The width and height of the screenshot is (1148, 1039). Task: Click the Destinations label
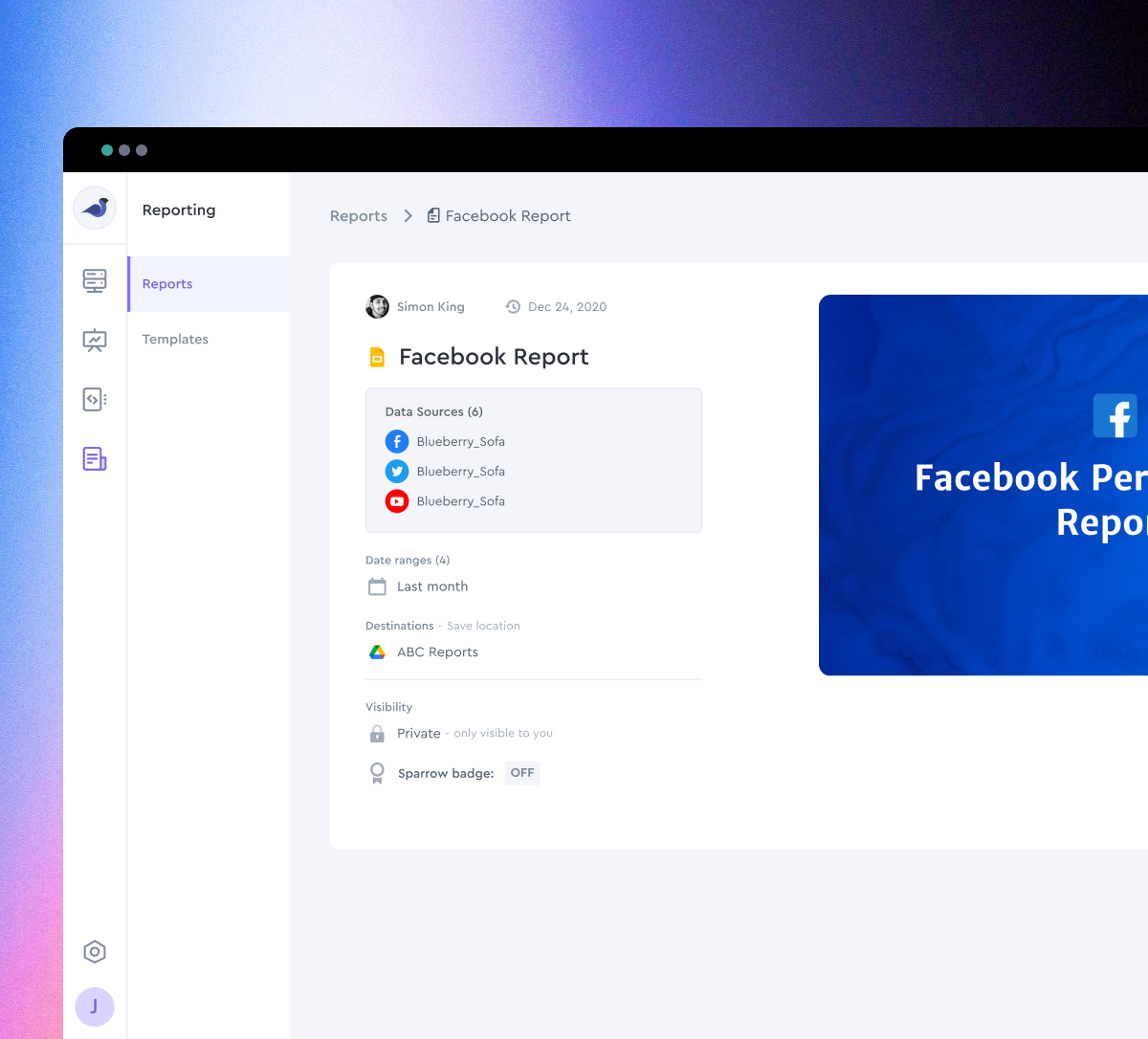pos(400,626)
